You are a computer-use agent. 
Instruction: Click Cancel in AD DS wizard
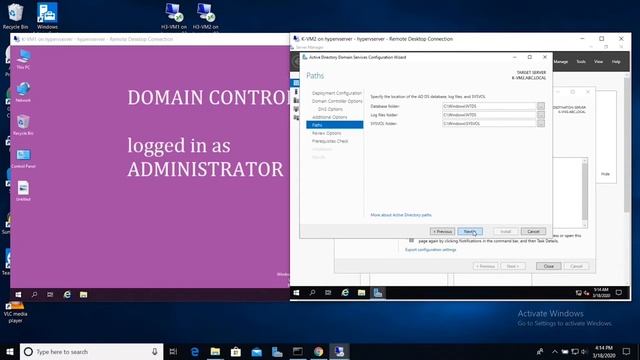coord(533,231)
